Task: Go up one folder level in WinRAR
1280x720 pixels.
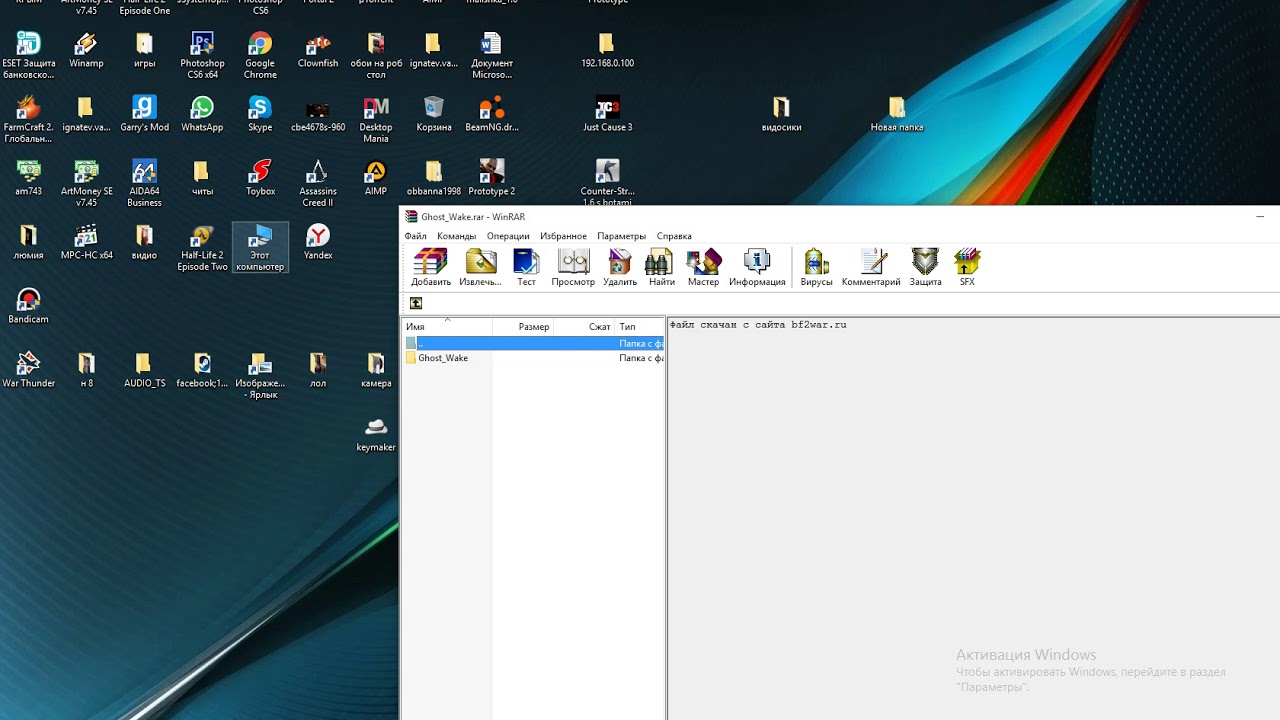Action: point(416,303)
